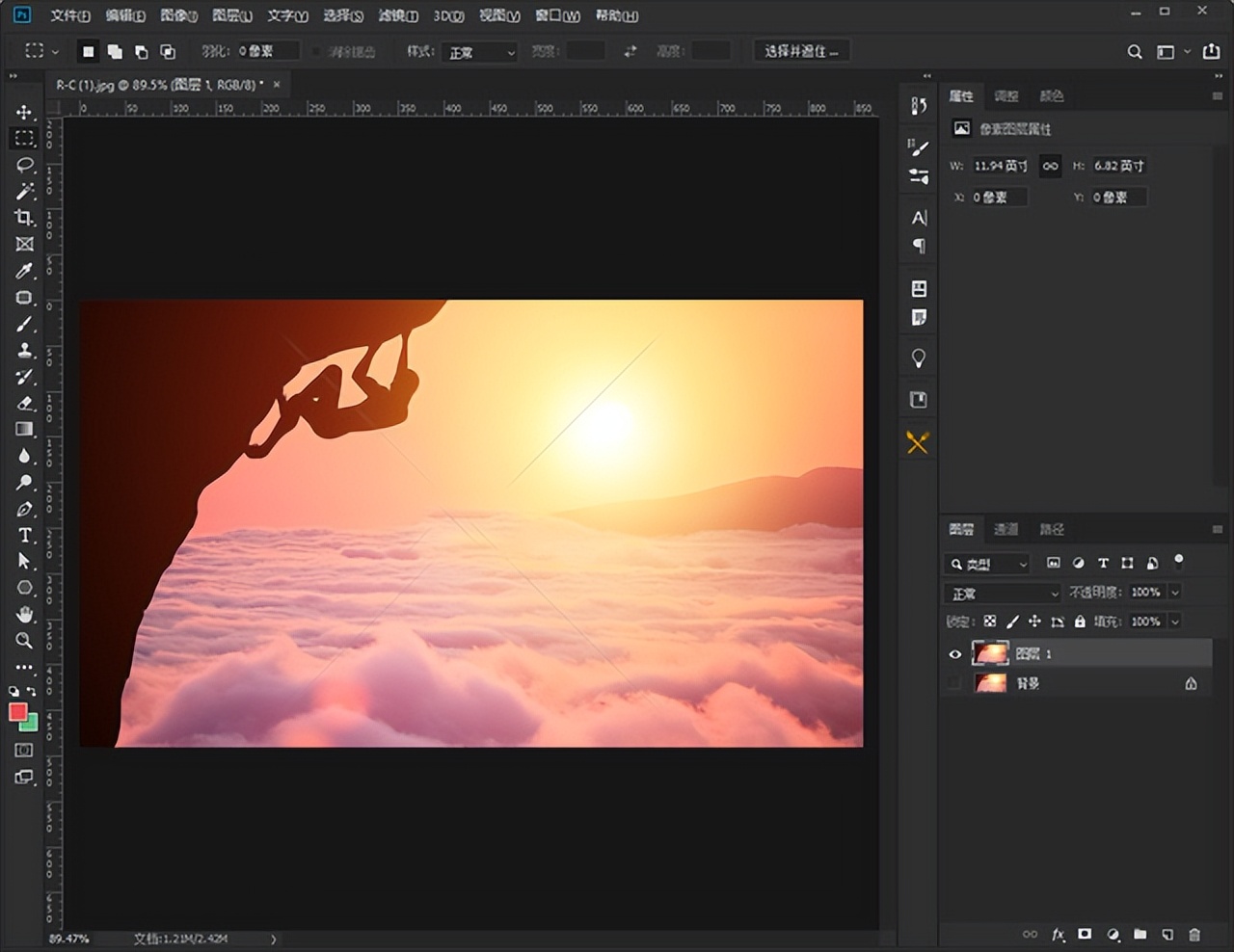
Task: Click the 选择并遮住 button
Action: tap(800, 51)
